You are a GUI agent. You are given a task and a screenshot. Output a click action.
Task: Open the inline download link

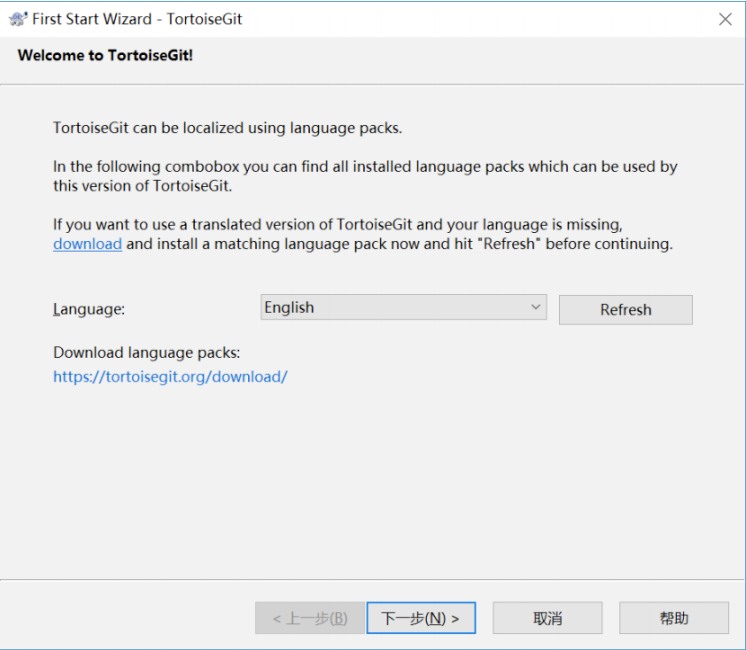pos(88,244)
